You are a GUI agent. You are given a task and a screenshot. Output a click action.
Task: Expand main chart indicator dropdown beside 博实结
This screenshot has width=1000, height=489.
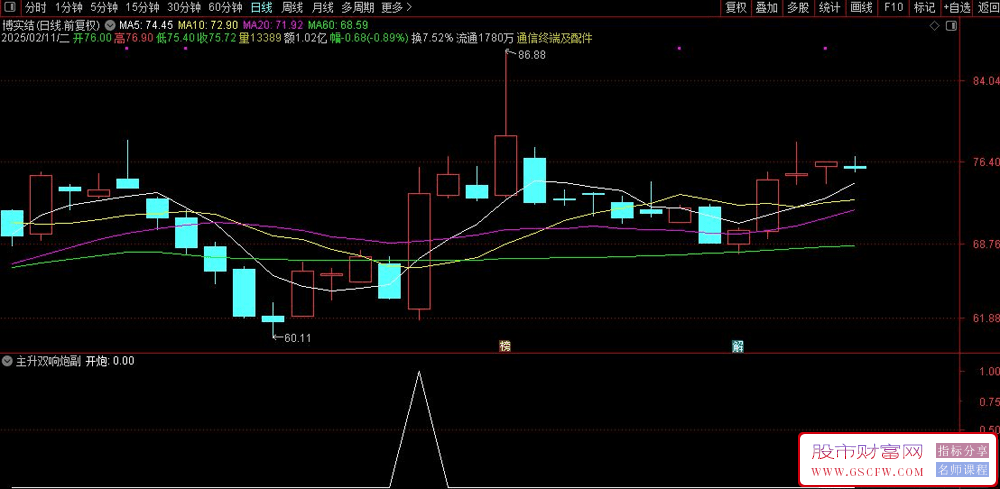[109, 24]
